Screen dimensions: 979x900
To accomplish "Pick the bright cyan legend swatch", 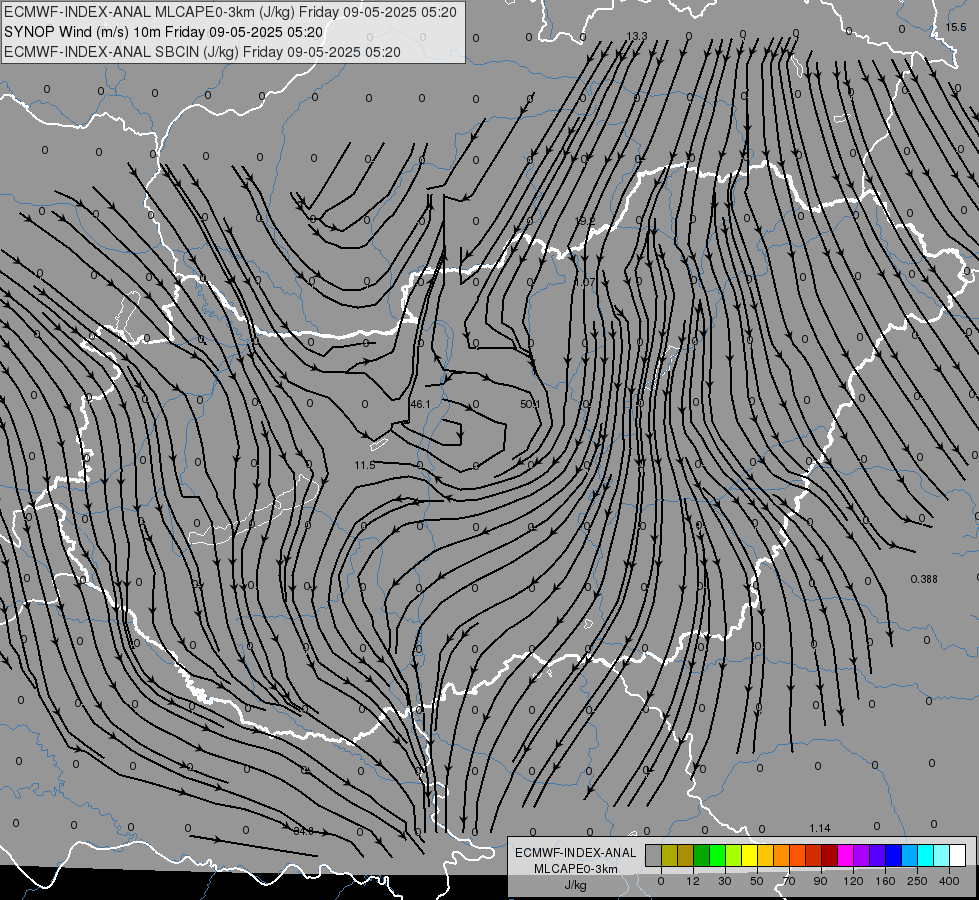I will 926,855.
